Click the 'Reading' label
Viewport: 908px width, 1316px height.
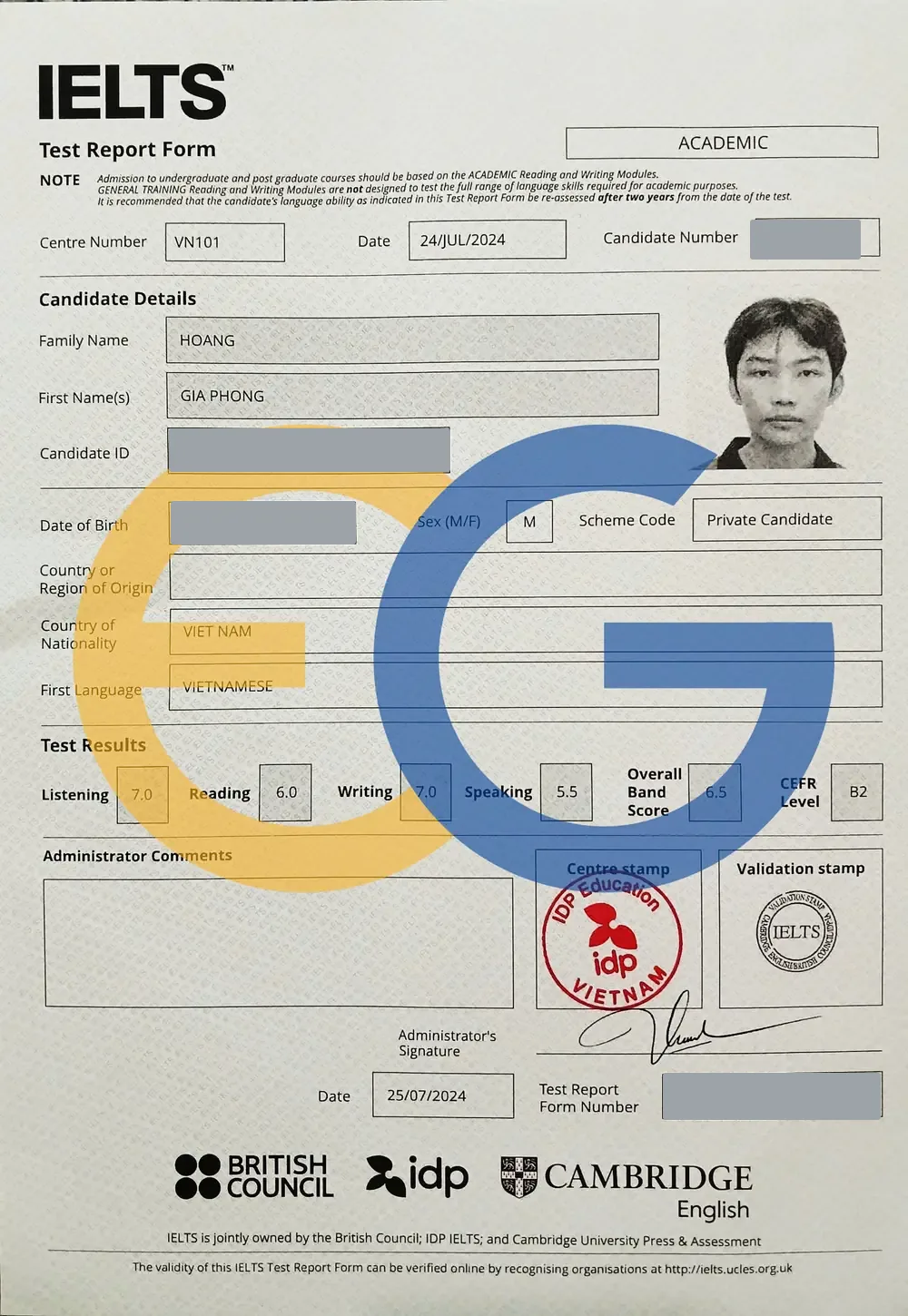pyautogui.click(x=219, y=793)
